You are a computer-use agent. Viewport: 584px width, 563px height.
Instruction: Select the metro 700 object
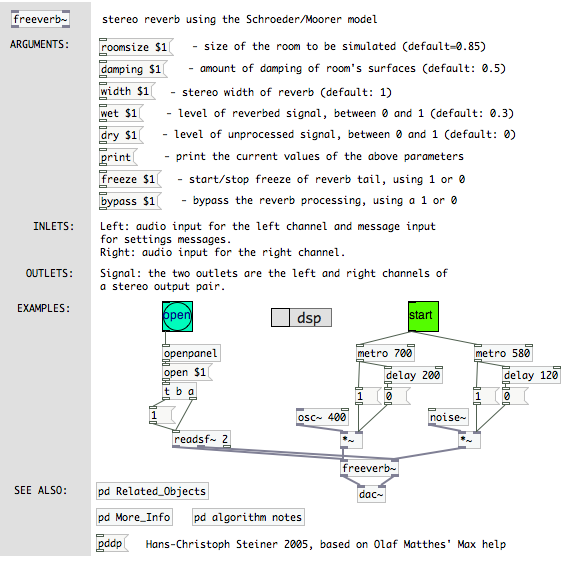pyautogui.click(x=385, y=353)
